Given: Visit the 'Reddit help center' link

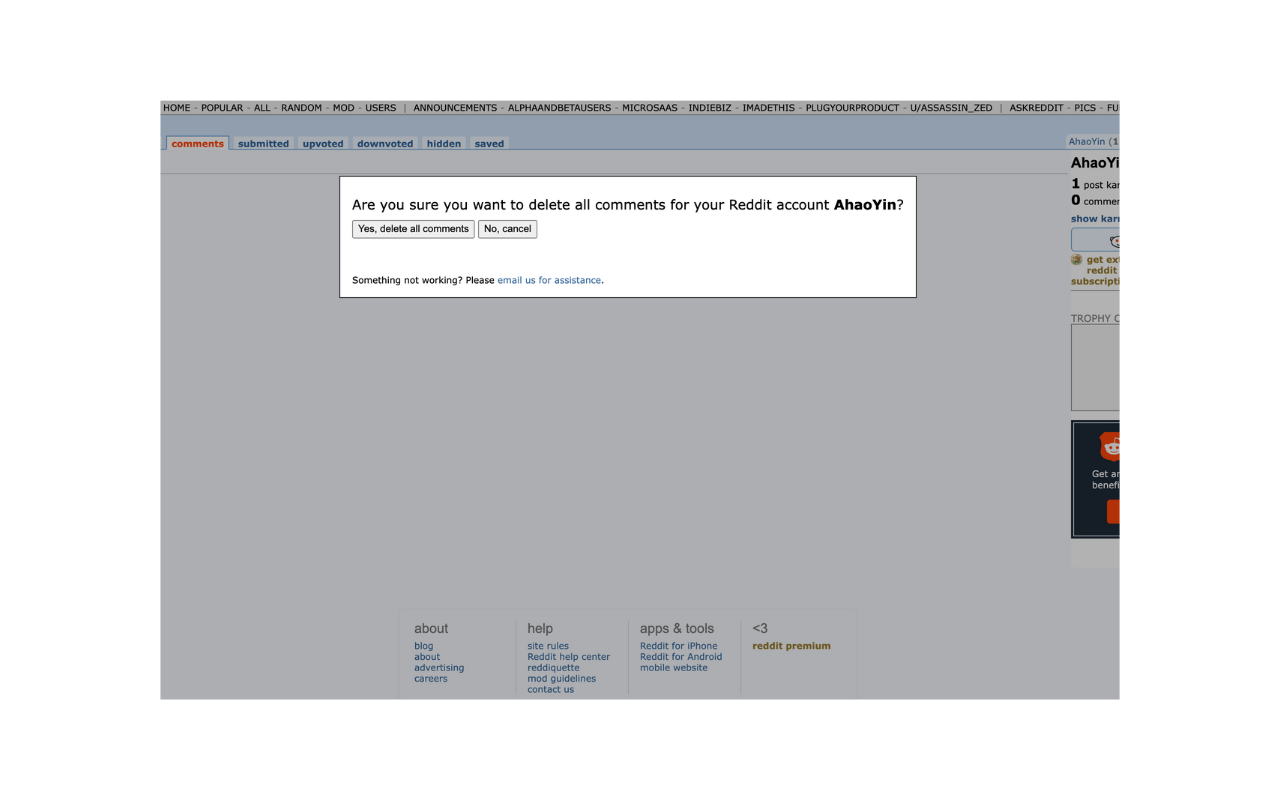Looking at the screenshot, I should (569, 657).
